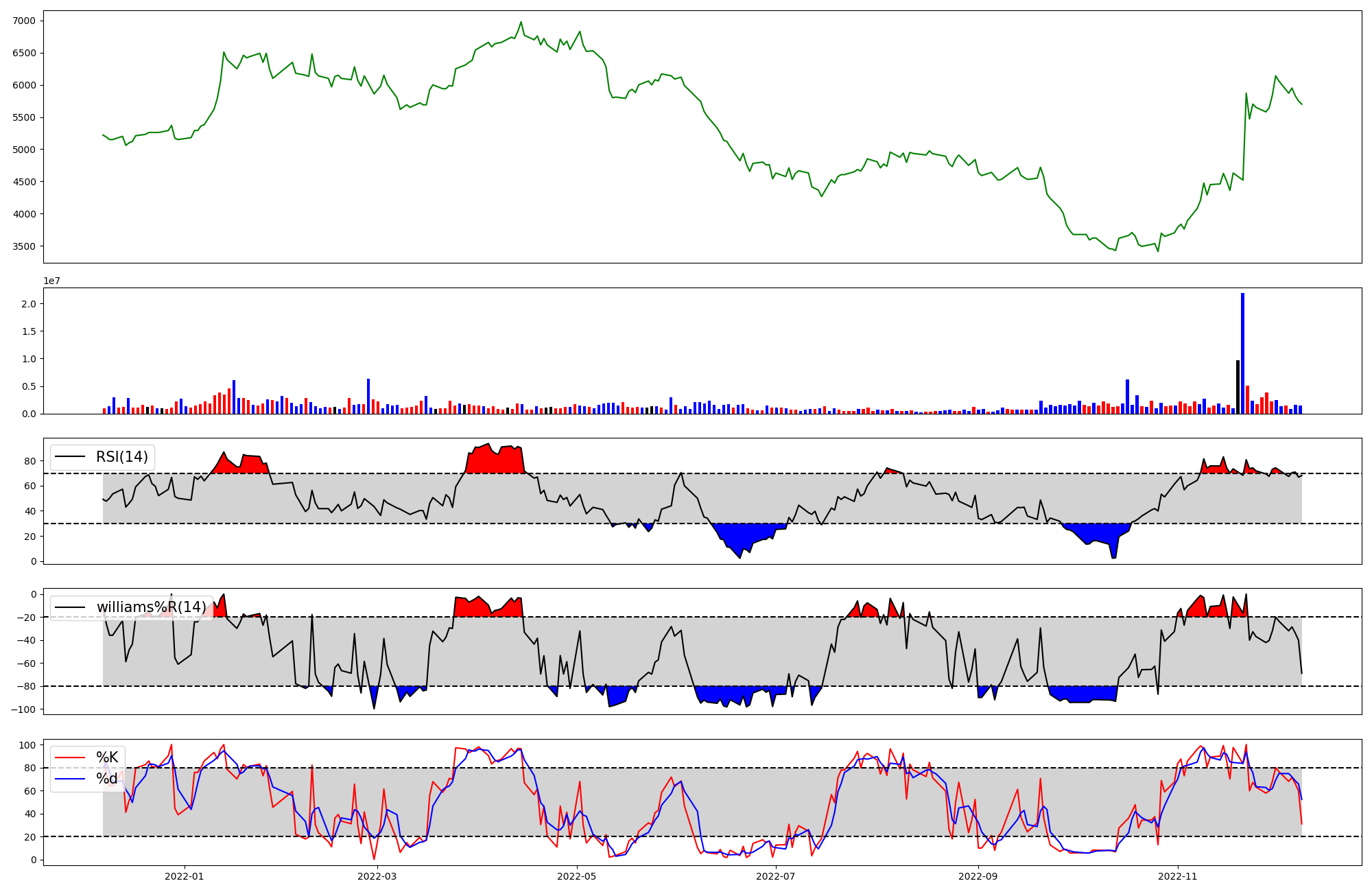
Task: Select the 2022-01 x-axis date tick
Action: (x=184, y=876)
